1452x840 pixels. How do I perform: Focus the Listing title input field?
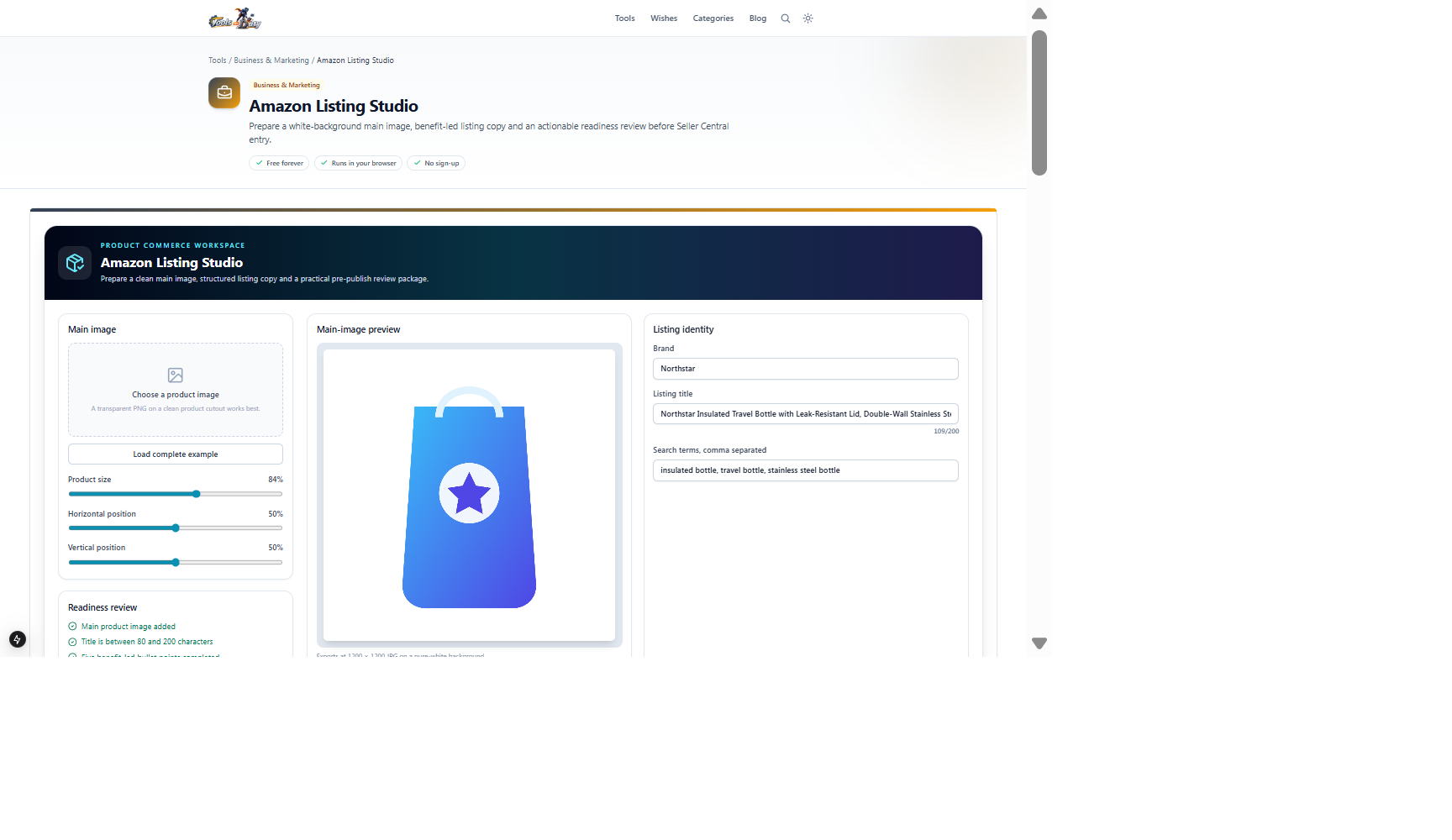tap(806, 414)
